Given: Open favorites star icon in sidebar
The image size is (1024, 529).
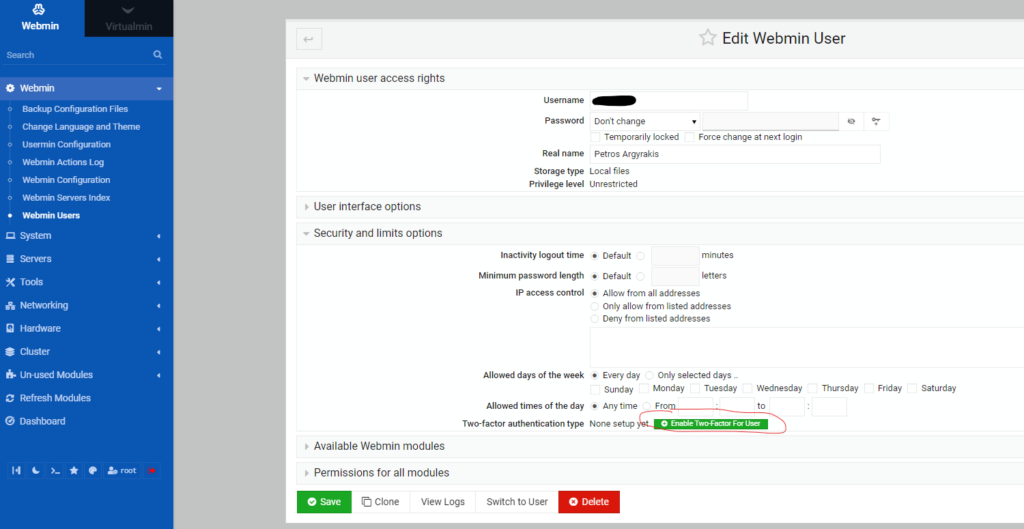Looking at the screenshot, I should [x=74, y=470].
